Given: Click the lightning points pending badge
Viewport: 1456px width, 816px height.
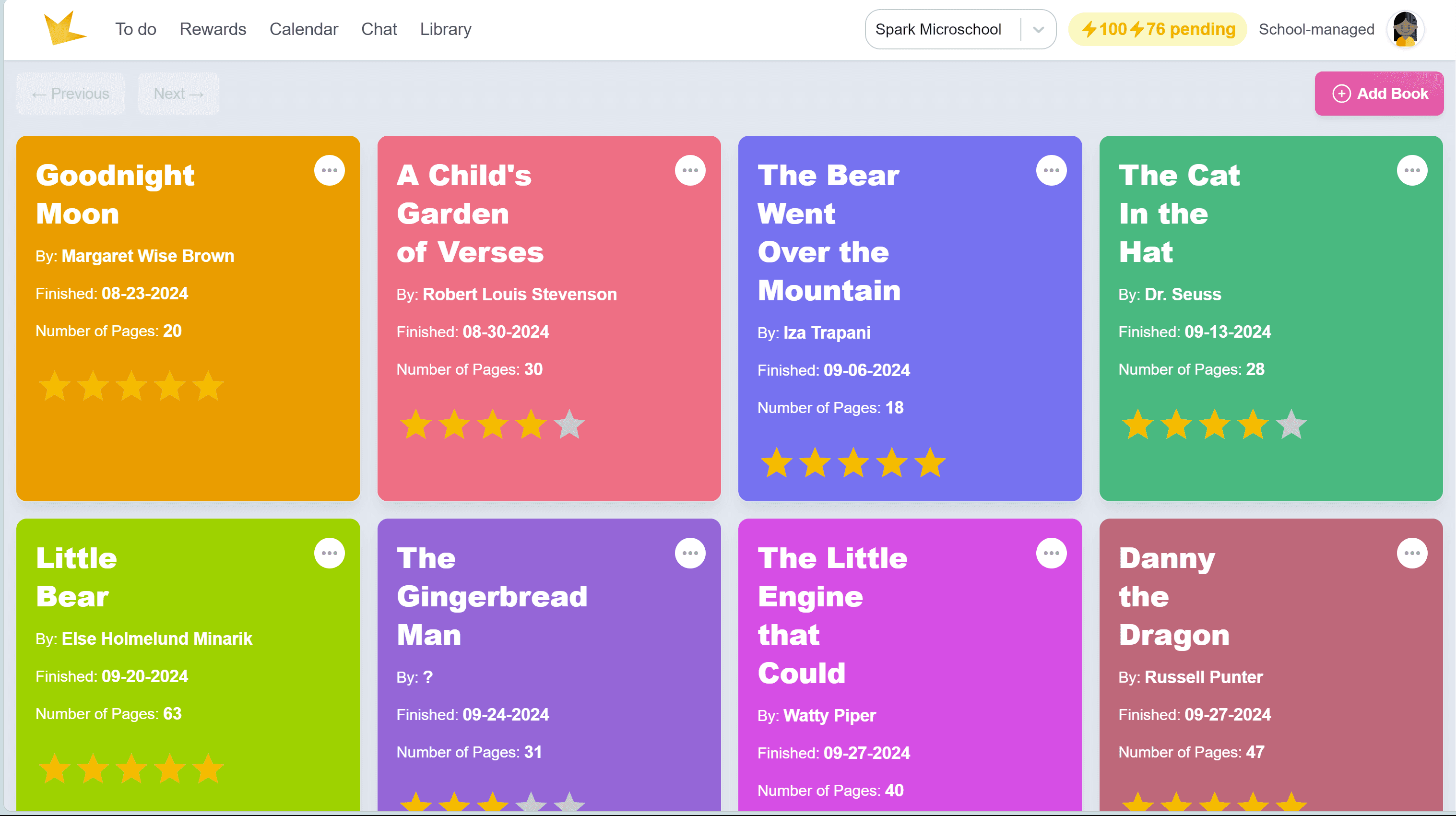Looking at the screenshot, I should coord(1158,29).
